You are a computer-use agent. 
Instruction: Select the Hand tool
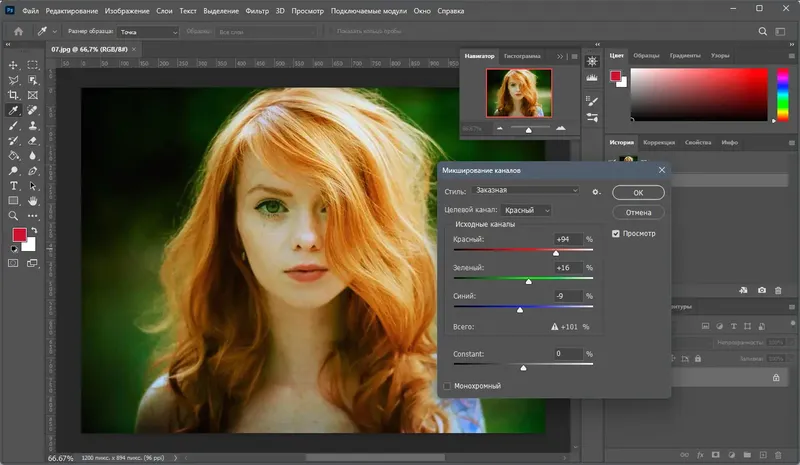pyautogui.click(x=33, y=201)
